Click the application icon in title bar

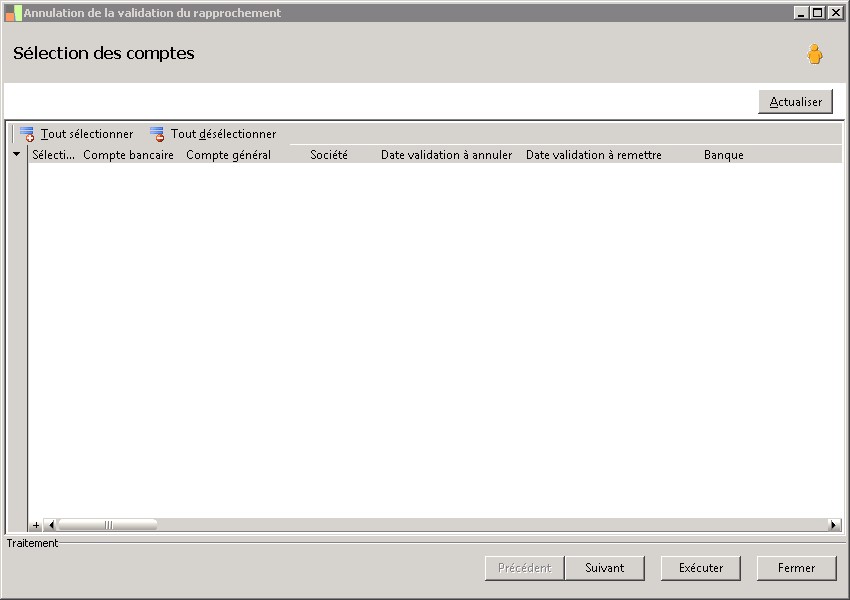click(13, 13)
